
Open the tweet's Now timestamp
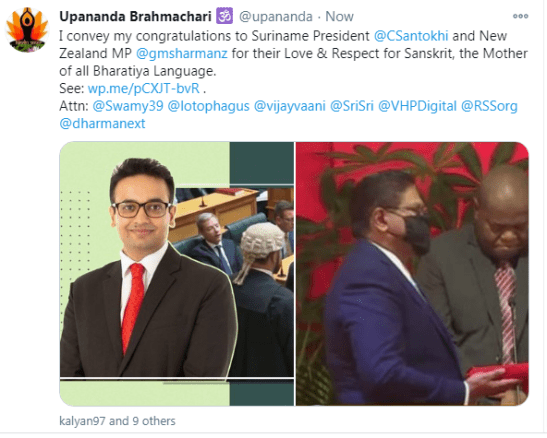click(x=339, y=16)
